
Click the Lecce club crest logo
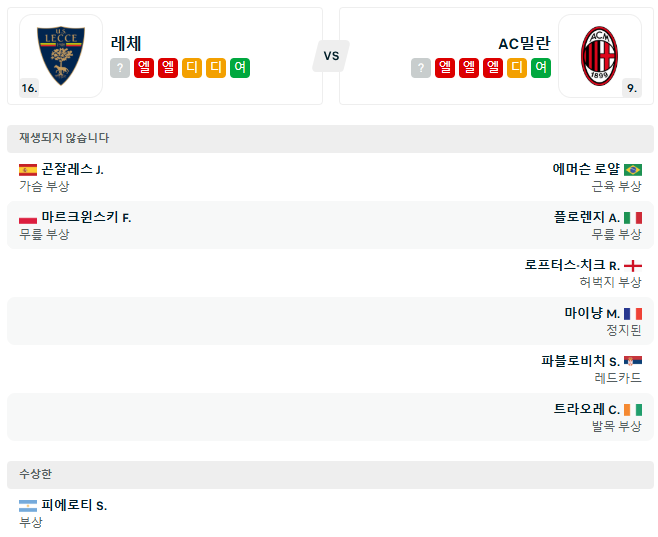[x=61, y=55]
